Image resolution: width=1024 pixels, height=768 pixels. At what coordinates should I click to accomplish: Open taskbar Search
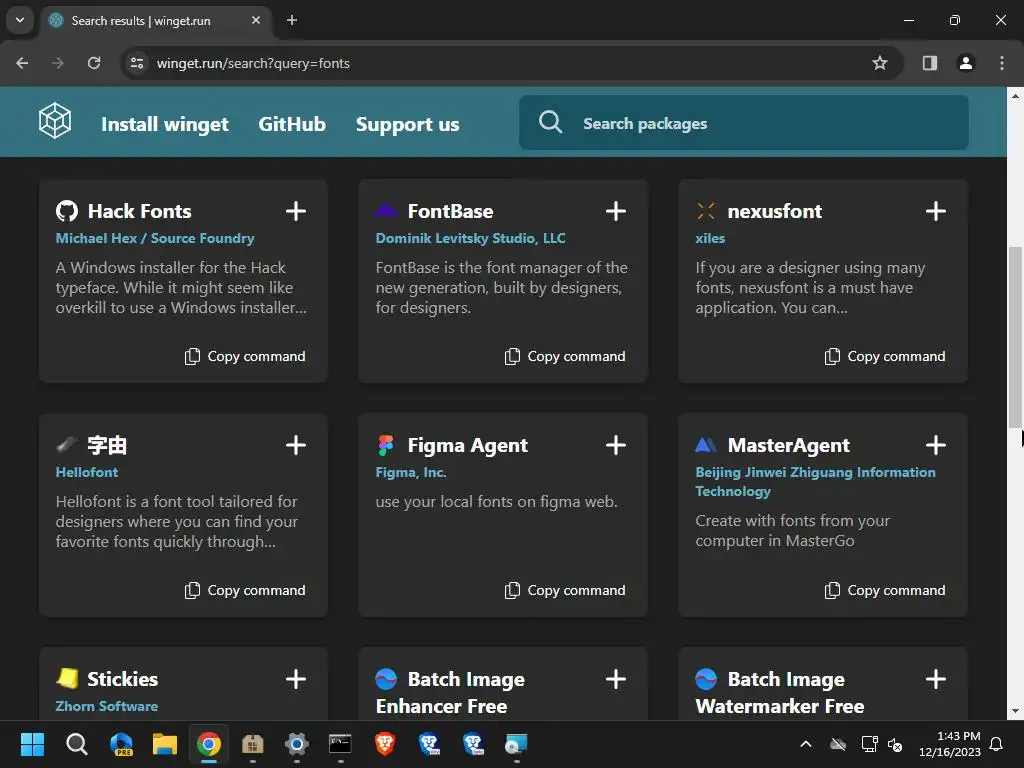click(x=76, y=744)
